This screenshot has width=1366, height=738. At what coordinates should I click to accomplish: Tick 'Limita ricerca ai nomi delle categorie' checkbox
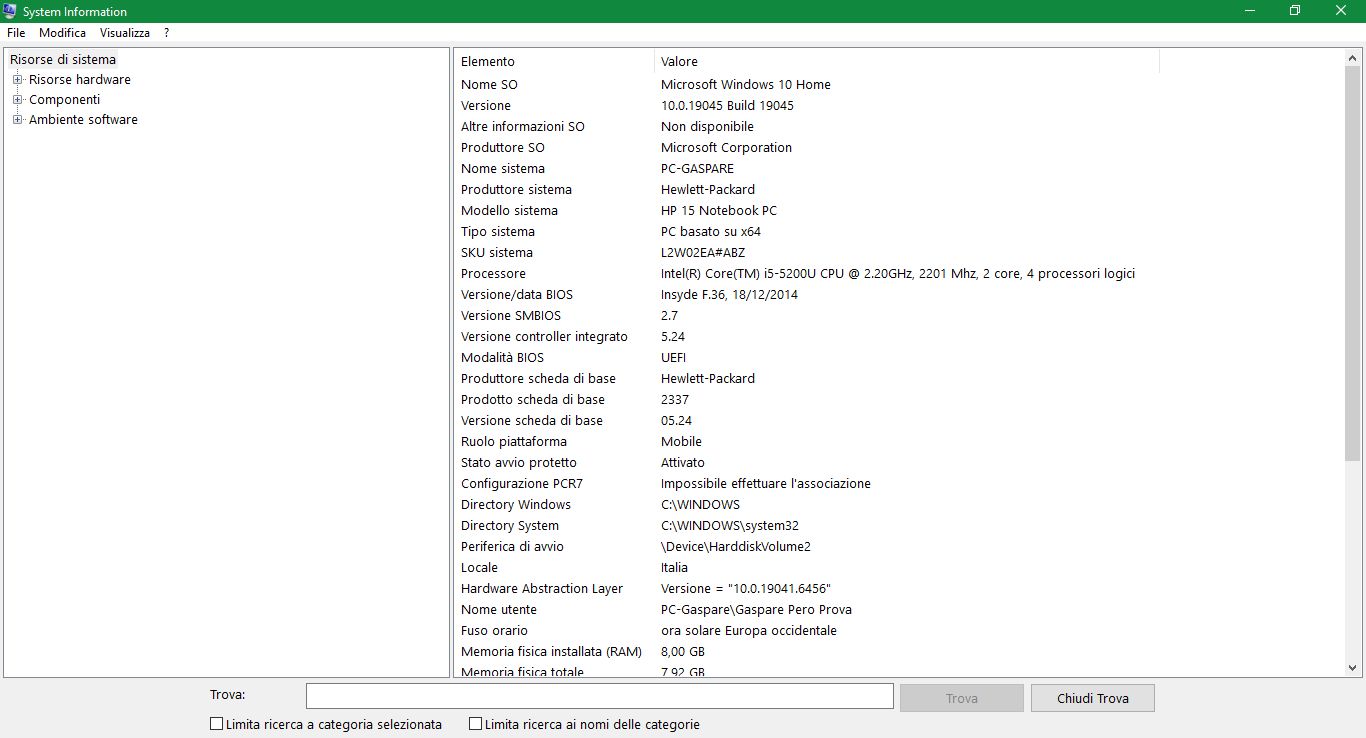(x=475, y=724)
